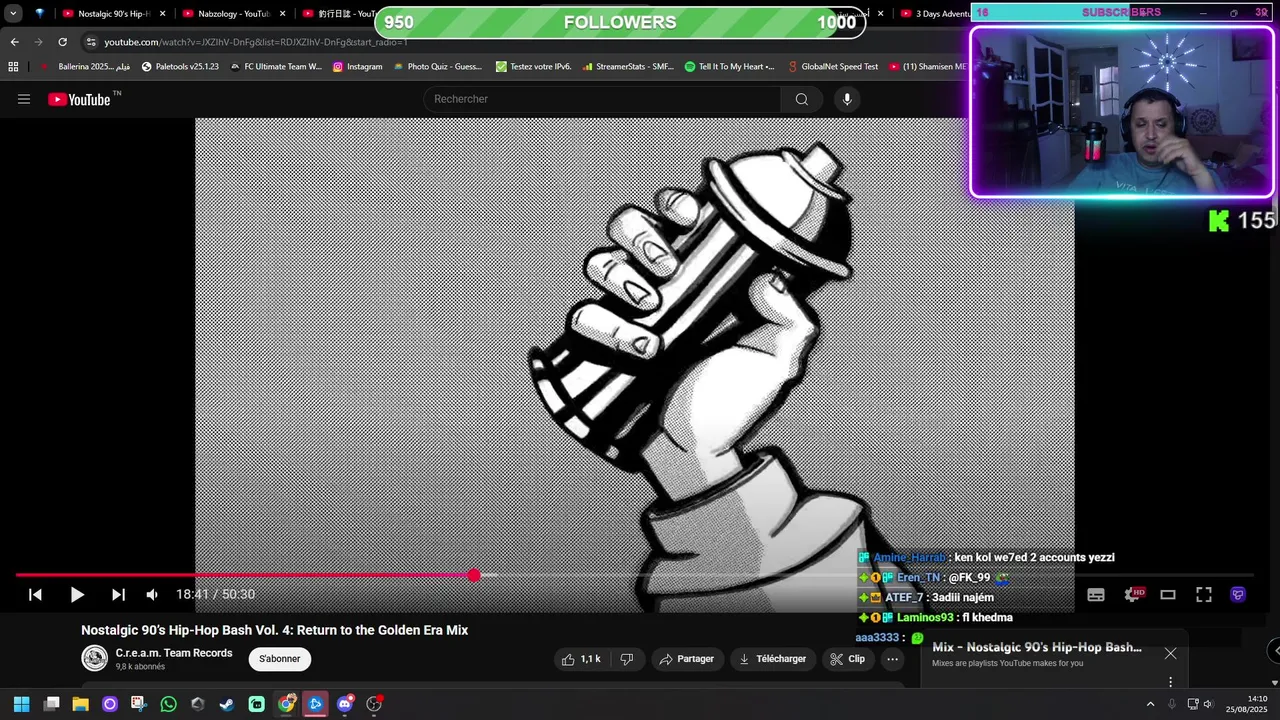Go to the previous video
This screenshot has width=1280, height=720.
click(x=35, y=594)
